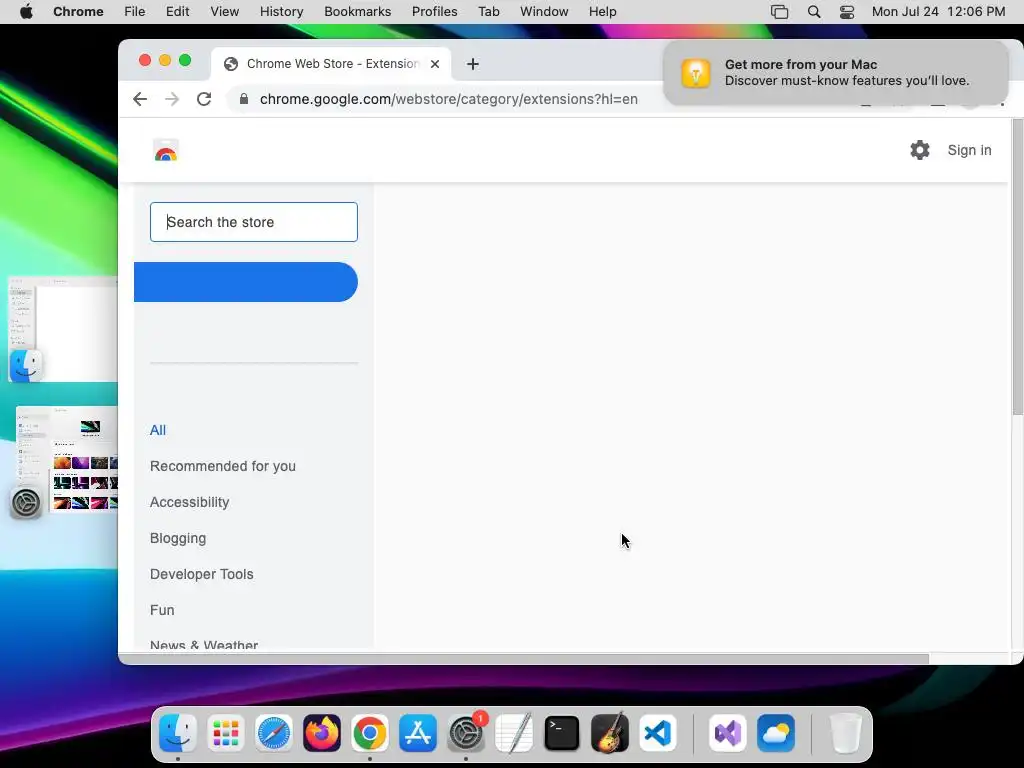Click the lock icon in address bar
The height and width of the screenshot is (768, 1024).
coord(244,99)
